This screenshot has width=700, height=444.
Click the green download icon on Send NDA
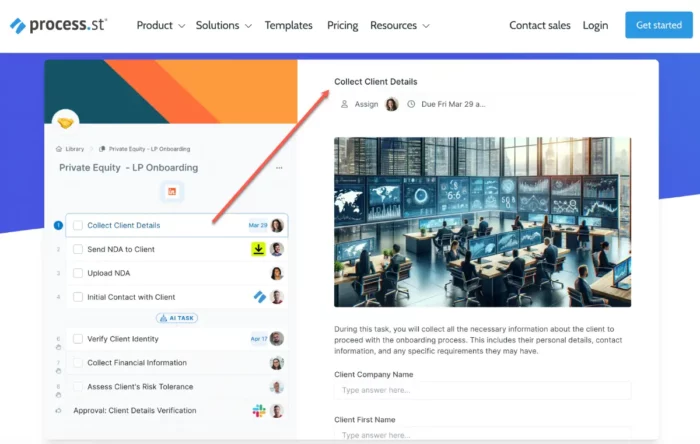click(x=257, y=249)
